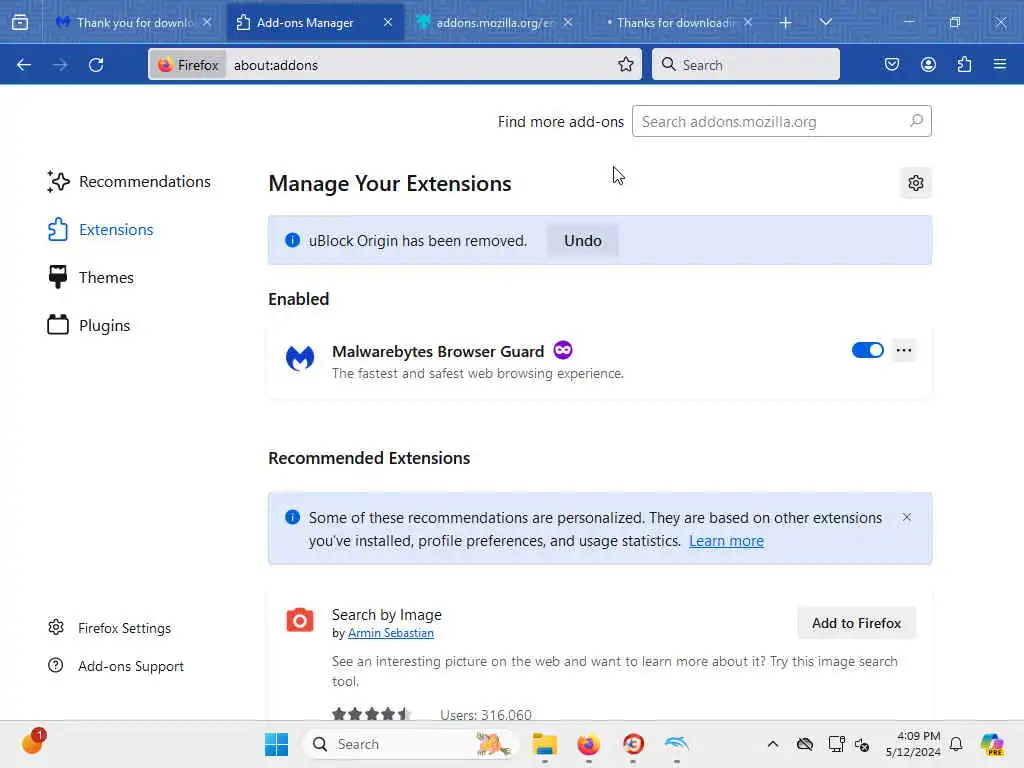
Task: Bookmark this page with the star icon
Action: tap(626, 64)
